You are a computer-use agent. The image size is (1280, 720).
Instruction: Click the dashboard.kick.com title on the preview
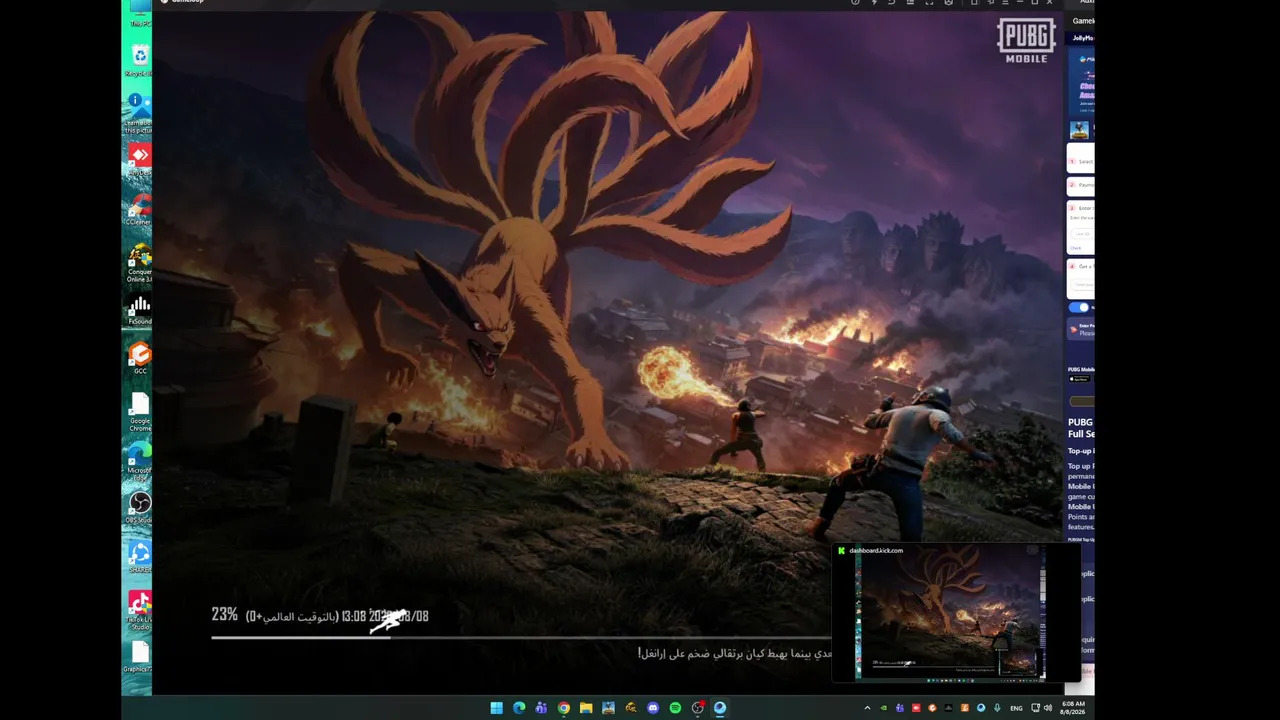tap(876, 550)
